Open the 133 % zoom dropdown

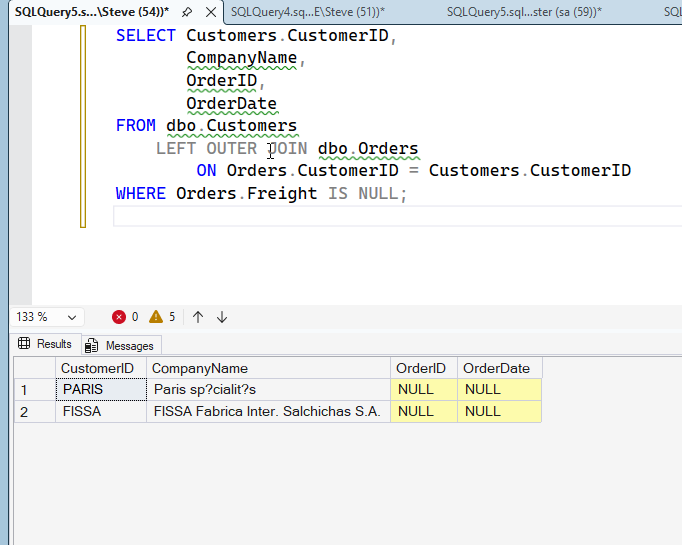72,317
